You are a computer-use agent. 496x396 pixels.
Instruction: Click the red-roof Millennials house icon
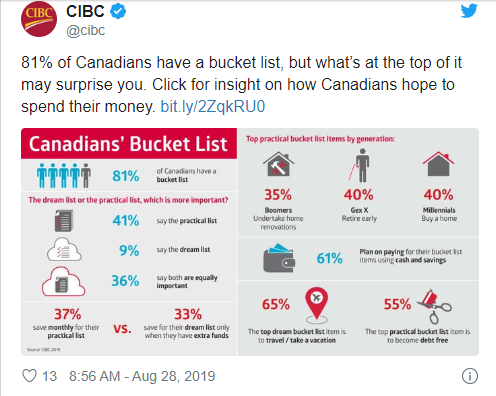click(x=438, y=164)
